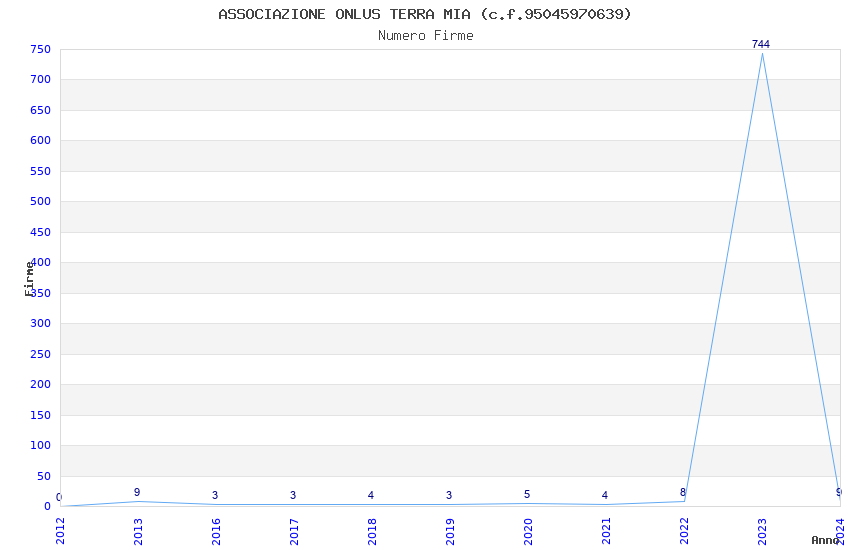This screenshot has height=550, width=850.
Task: Select x-axis year label 2022
Action: tap(685, 531)
